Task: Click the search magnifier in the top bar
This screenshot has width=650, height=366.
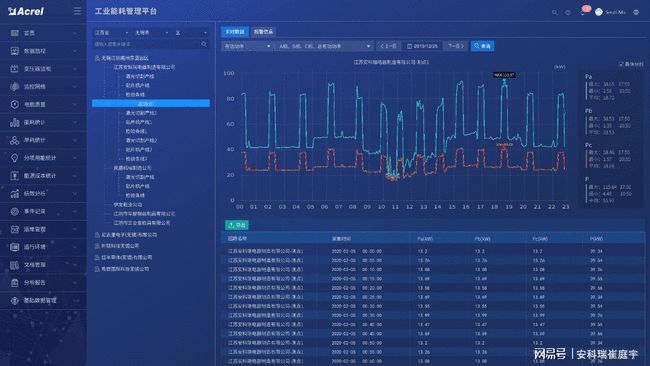Action: point(554,12)
